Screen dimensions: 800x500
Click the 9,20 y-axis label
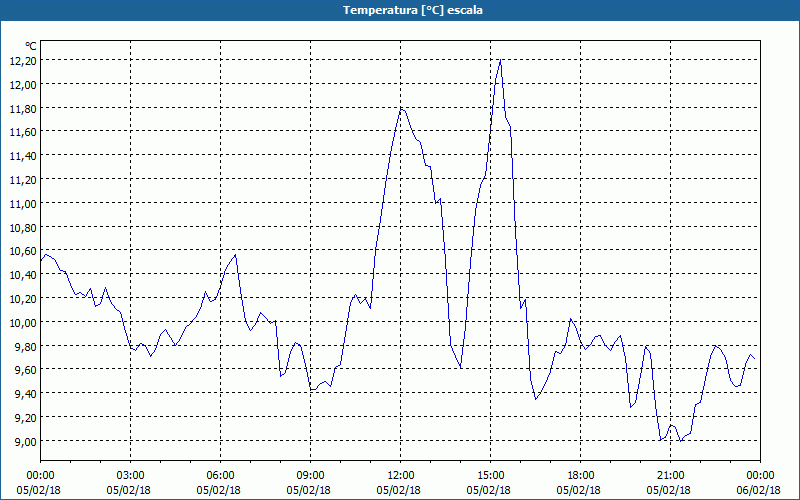pyautogui.click(x=26, y=417)
